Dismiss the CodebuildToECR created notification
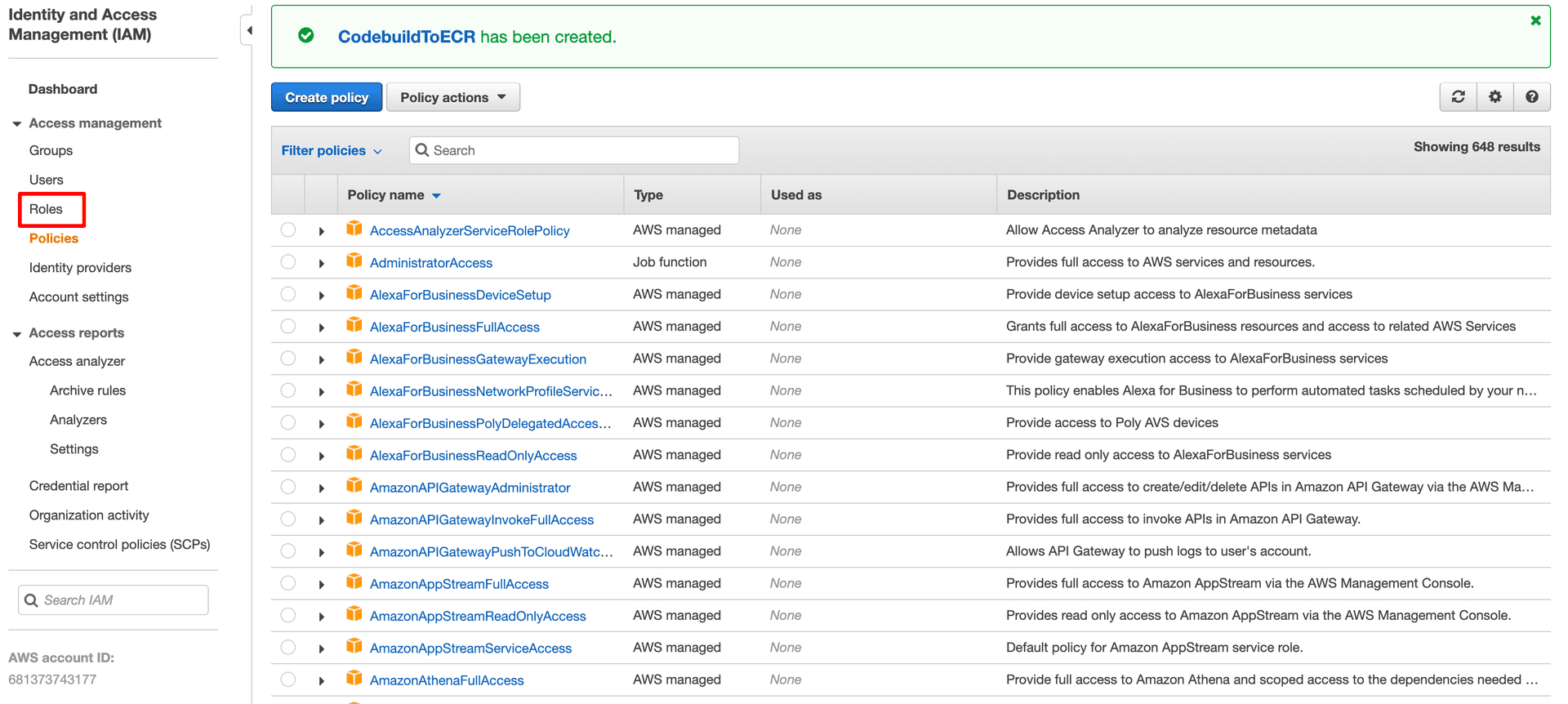1568x704 pixels. point(1535,20)
